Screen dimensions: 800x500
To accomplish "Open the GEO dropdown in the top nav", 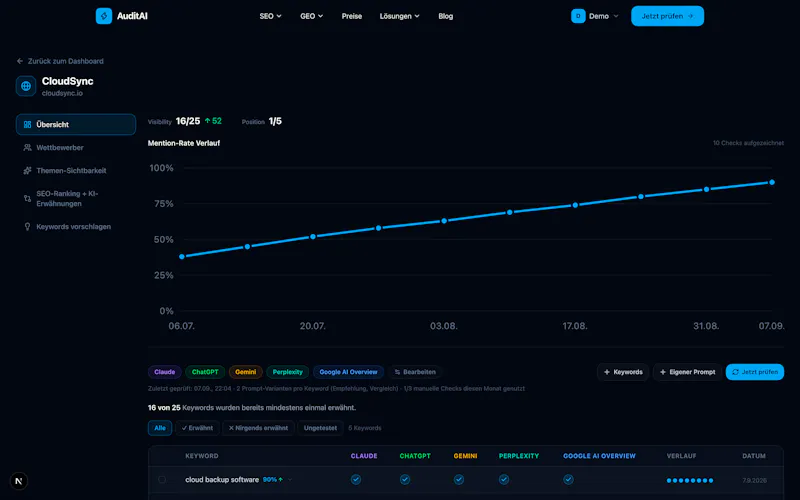I will (311, 16).
